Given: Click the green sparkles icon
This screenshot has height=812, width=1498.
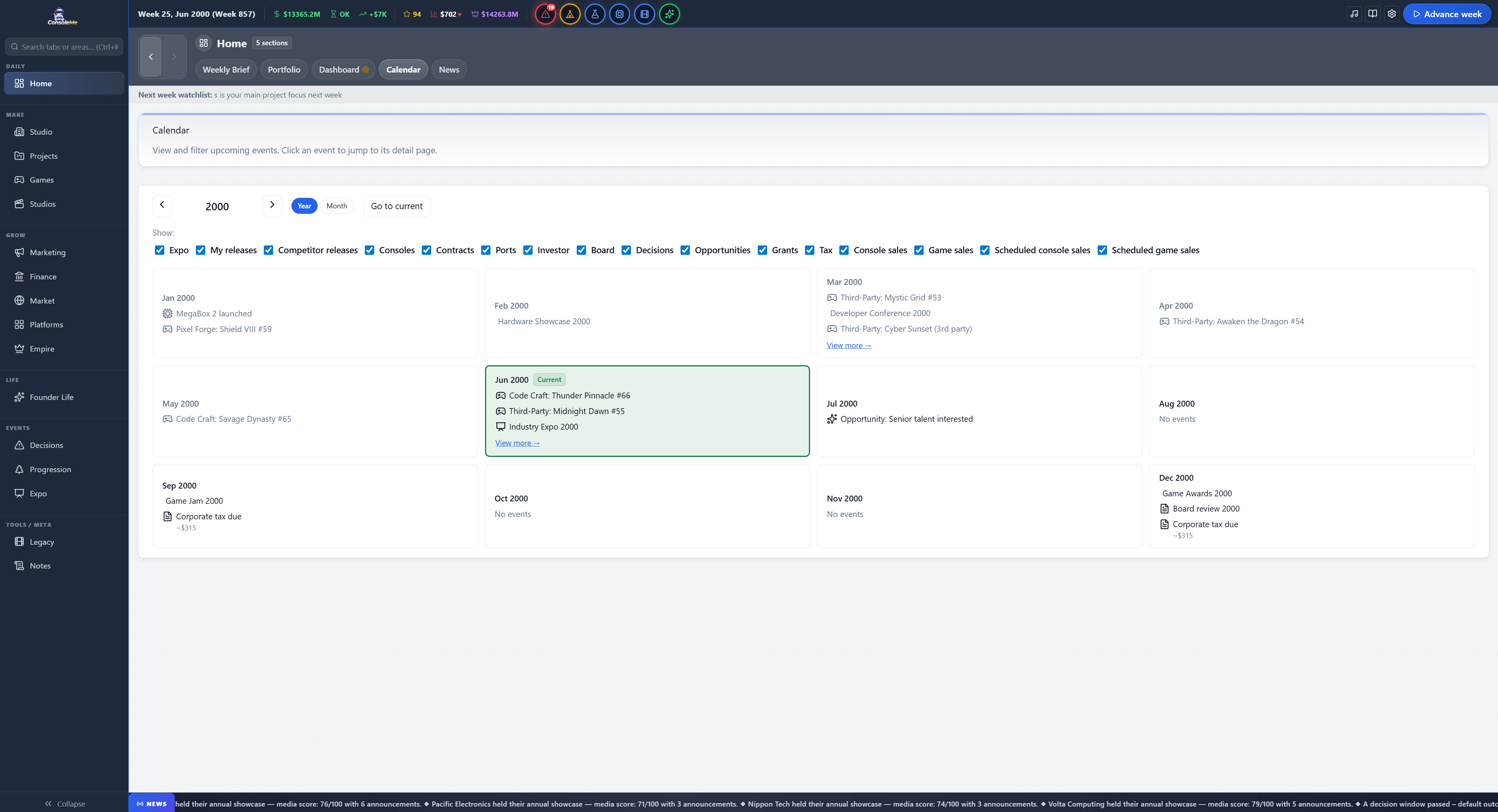Looking at the screenshot, I should [670, 14].
